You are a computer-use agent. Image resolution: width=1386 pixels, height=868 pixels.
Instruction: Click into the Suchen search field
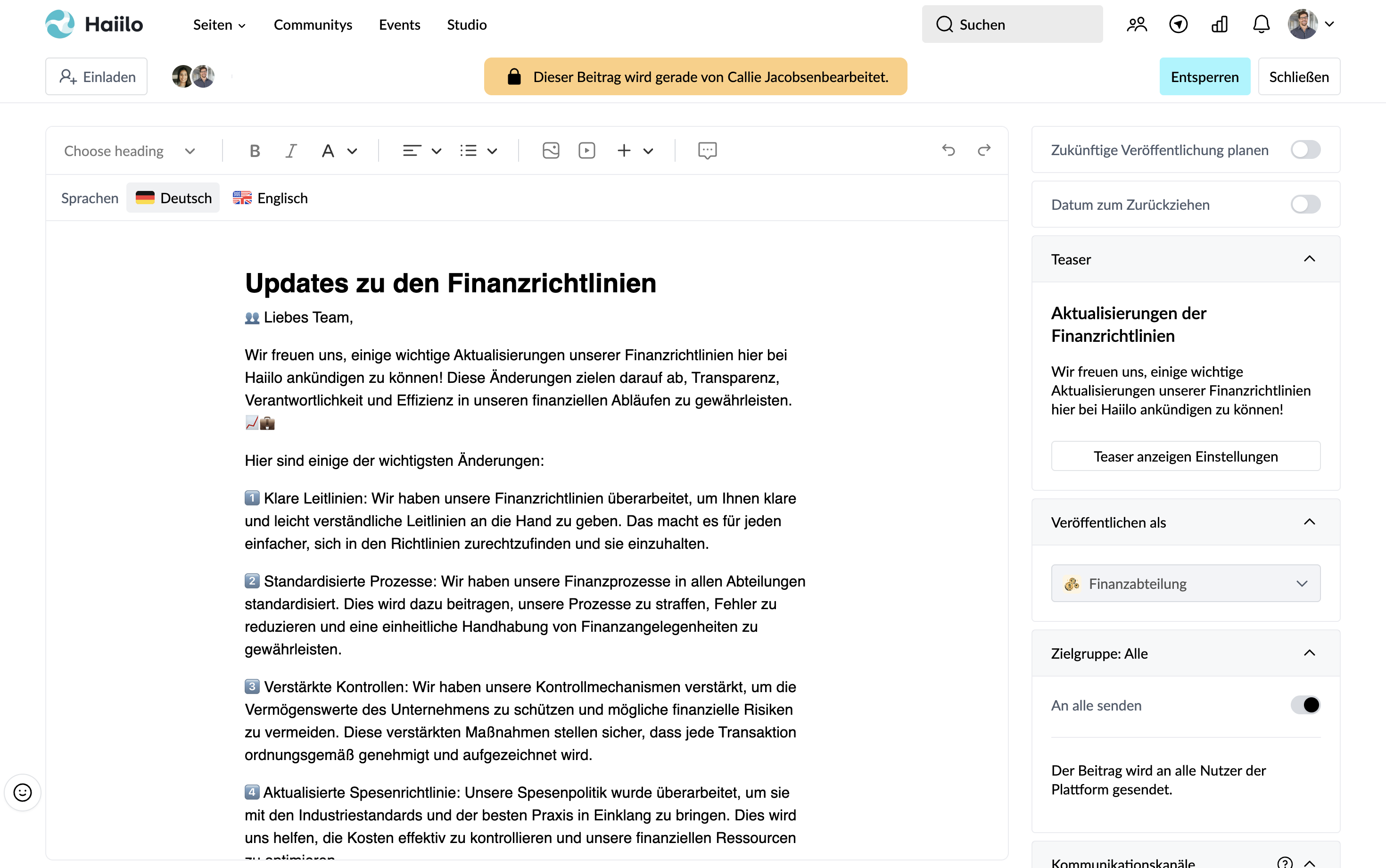[1012, 24]
